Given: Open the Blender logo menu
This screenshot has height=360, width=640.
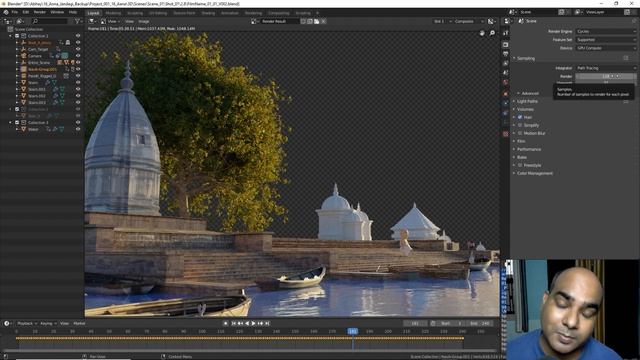Looking at the screenshot, I should 6,12.
